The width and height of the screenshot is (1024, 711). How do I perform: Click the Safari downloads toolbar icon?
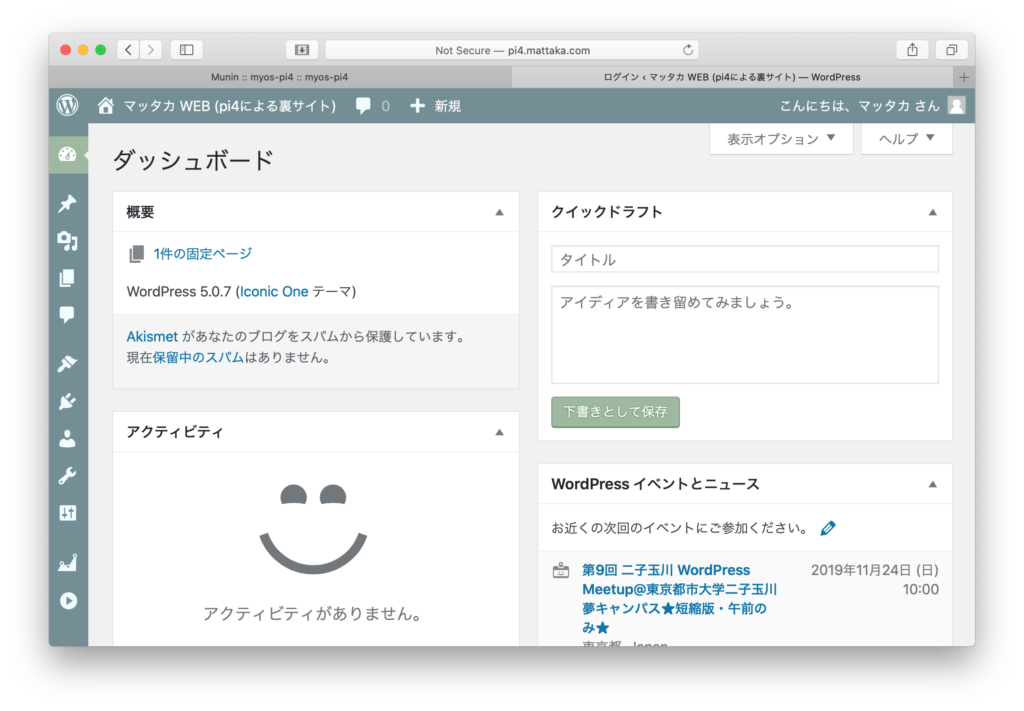point(302,50)
